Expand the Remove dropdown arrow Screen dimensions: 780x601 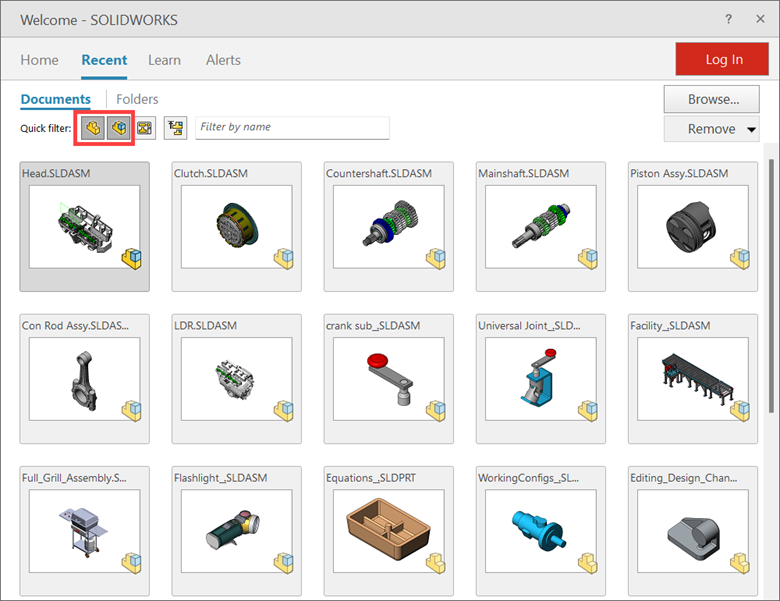click(x=751, y=129)
